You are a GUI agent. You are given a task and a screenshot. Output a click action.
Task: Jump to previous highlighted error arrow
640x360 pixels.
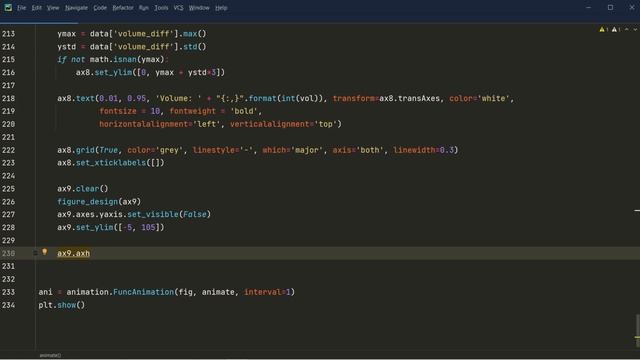pyautogui.click(x=627, y=29)
